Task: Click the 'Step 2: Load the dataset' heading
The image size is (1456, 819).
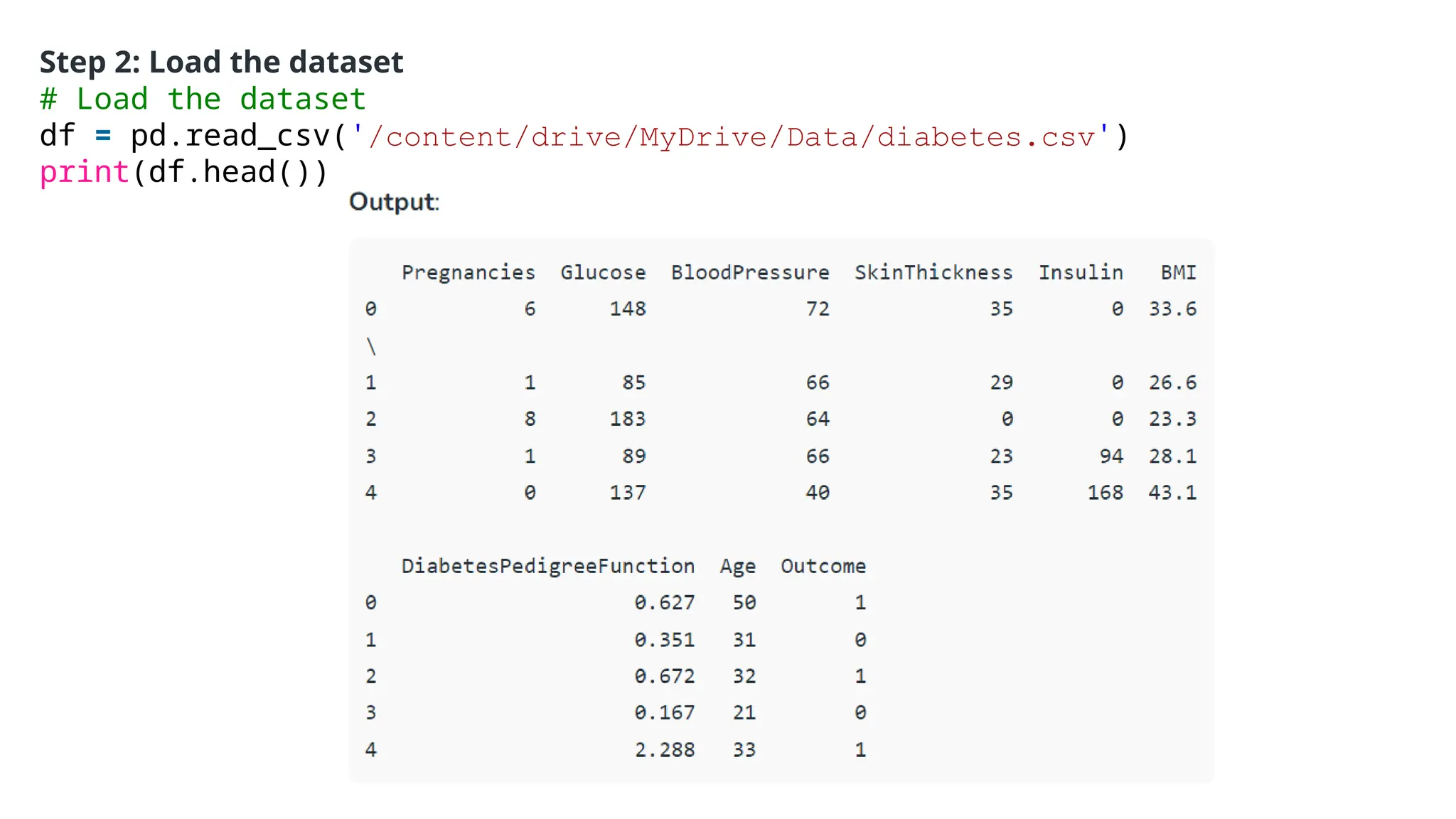Action: (x=221, y=62)
